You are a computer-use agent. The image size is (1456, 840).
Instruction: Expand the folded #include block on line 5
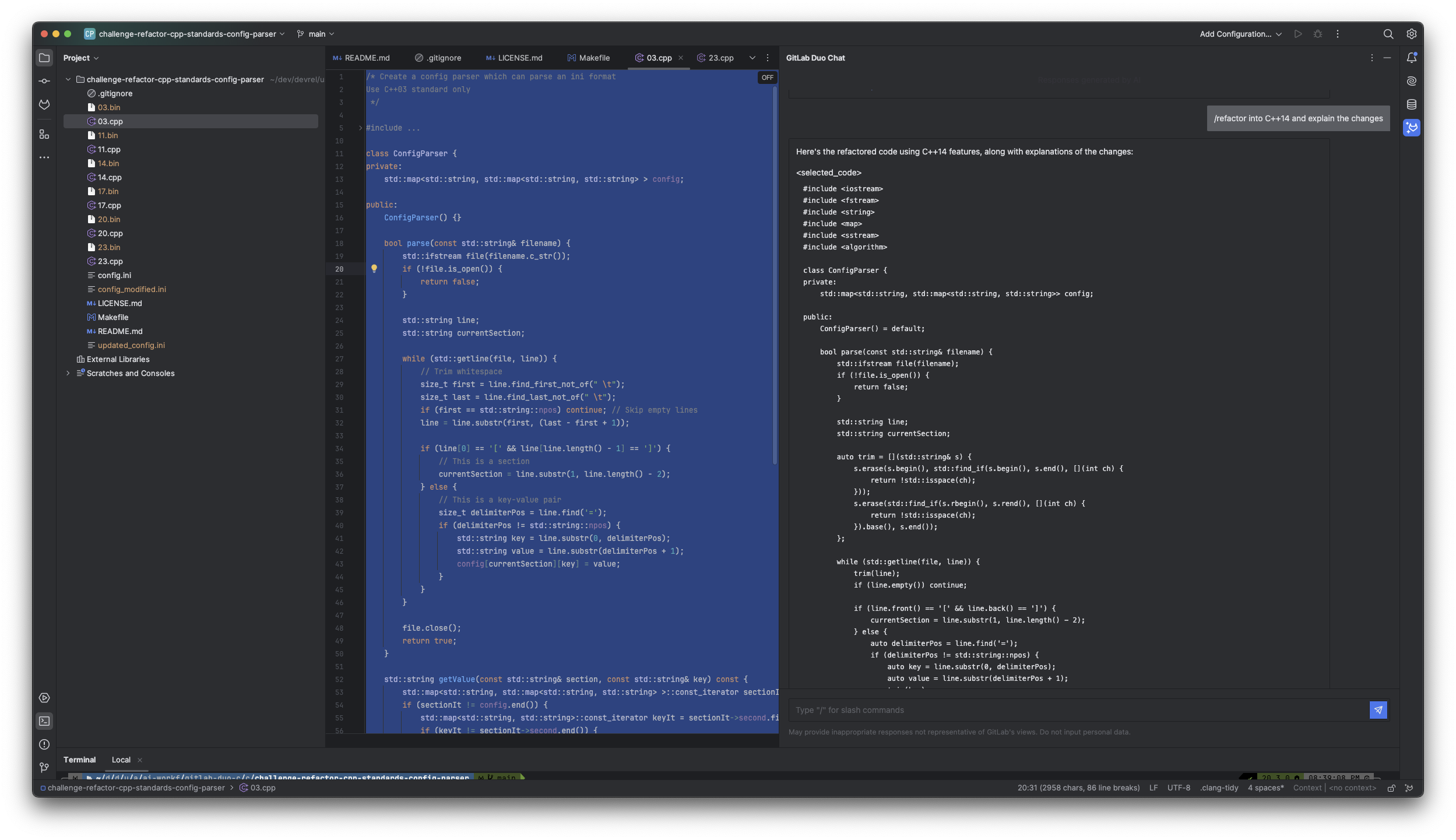coord(360,128)
